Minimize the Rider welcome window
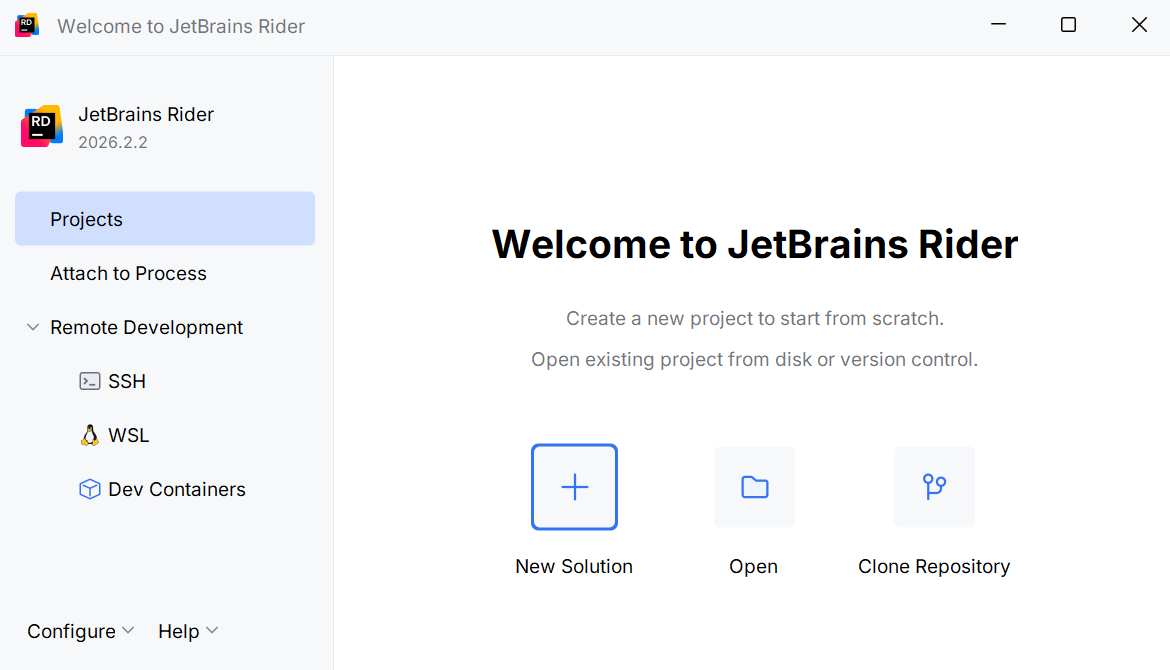Image resolution: width=1170 pixels, height=670 pixels. pyautogui.click(x=998, y=25)
